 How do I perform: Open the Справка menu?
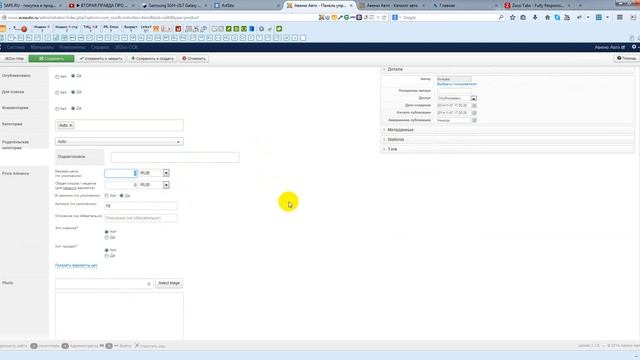100,47
